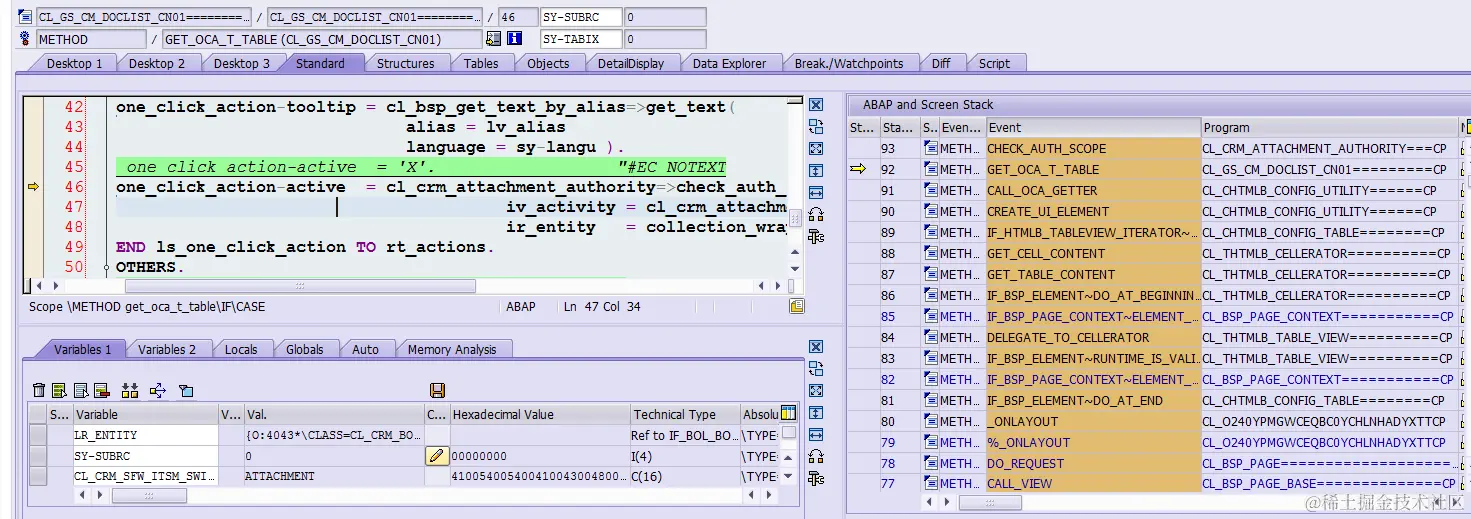Open the services headphone icon beside variables panel
1471x519 pixels.
pos(816,457)
